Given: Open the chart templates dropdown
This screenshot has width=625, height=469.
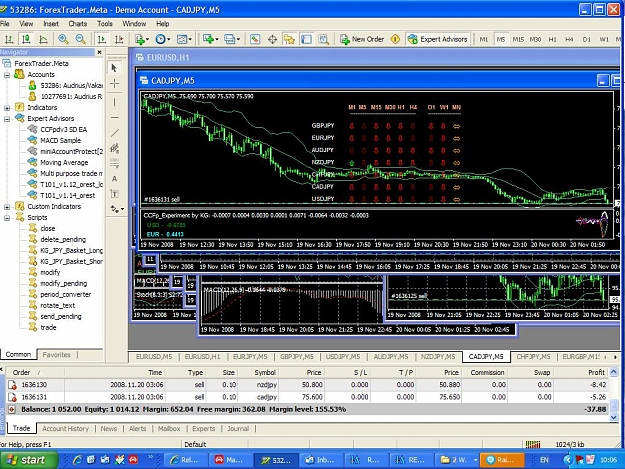Looking at the screenshot, I should point(184,39).
